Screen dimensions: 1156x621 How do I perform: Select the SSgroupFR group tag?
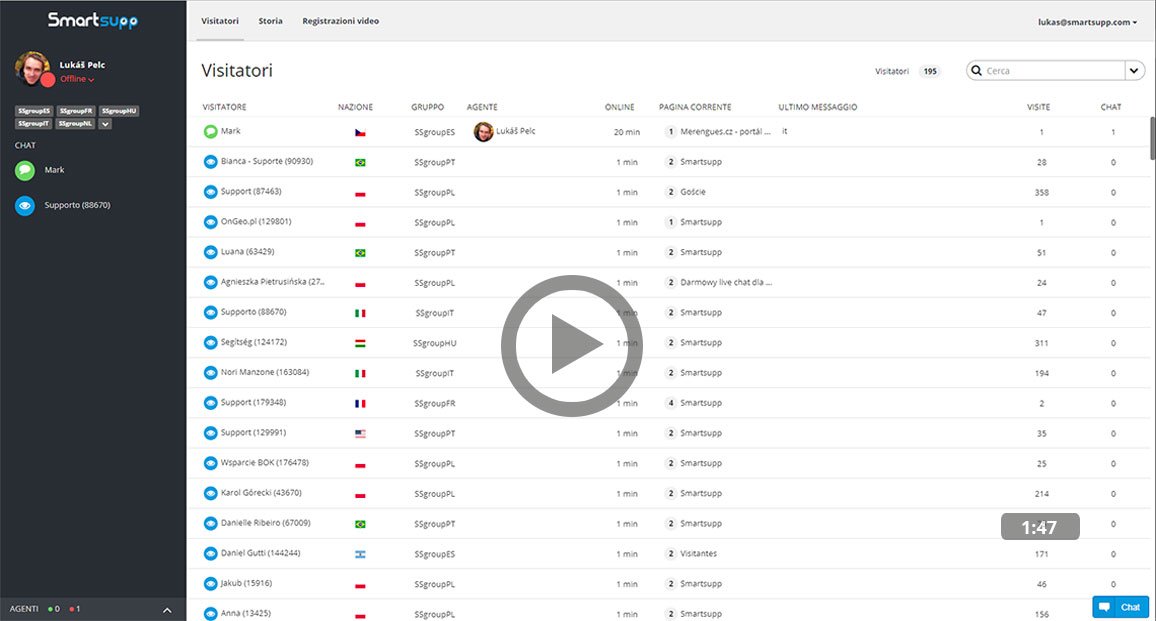point(76,111)
